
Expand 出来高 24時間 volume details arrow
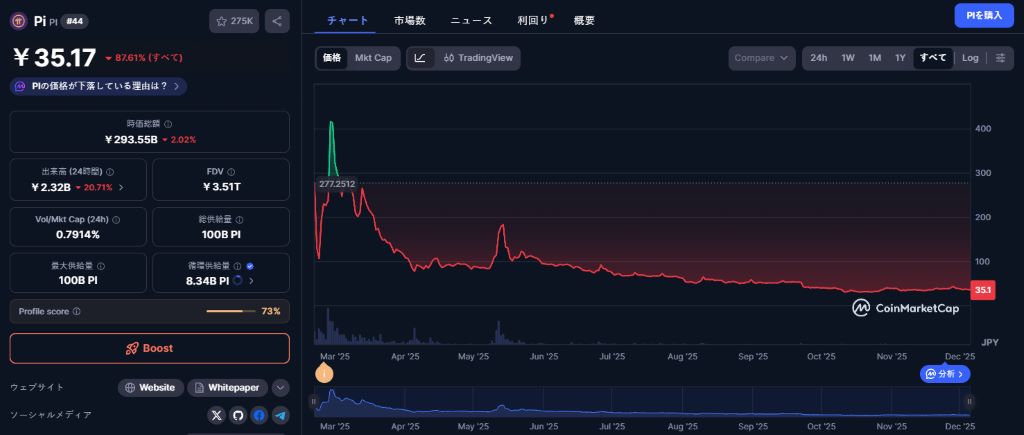(x=121, y=187)
